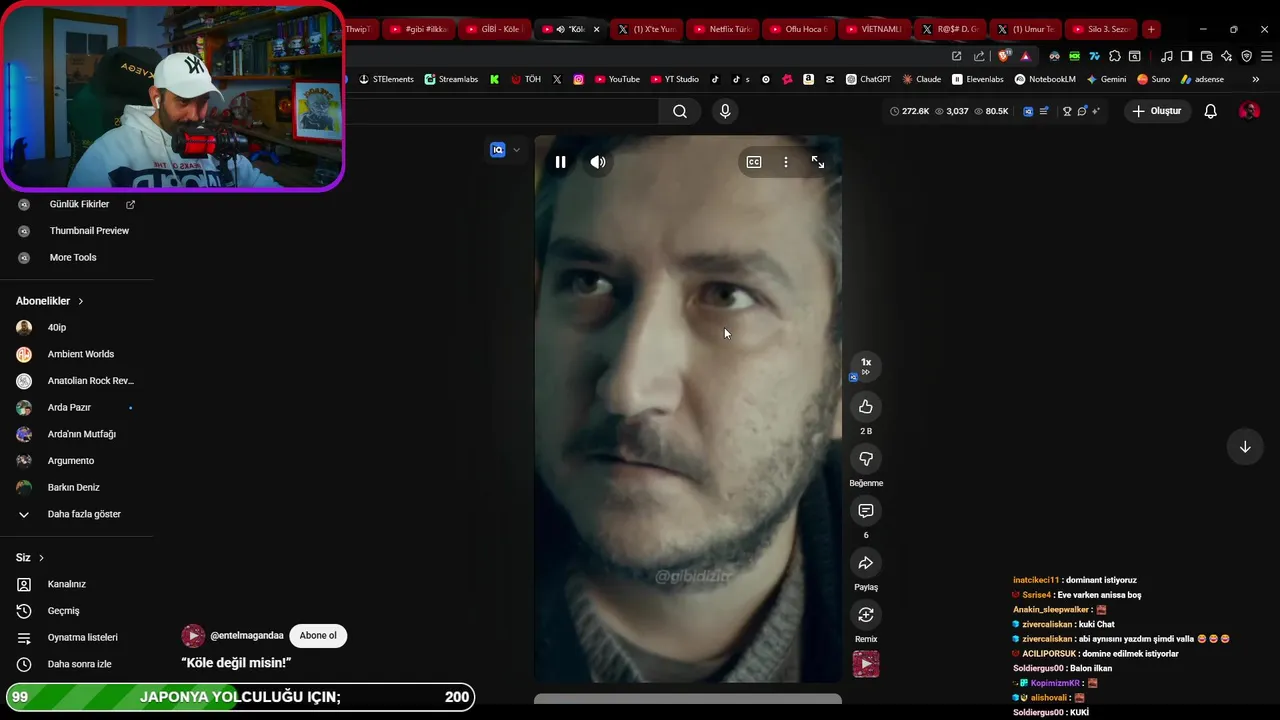
Task: Pause the playing Shorts video
Action: click(x=560, y=162)
